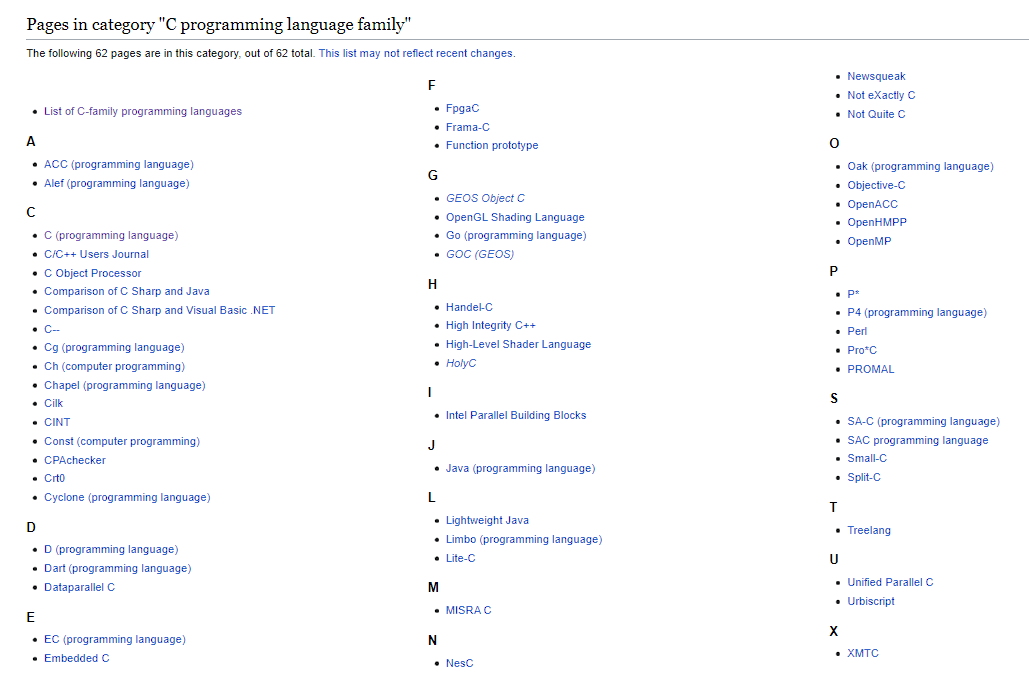The height and width of the screenshot is (676, 1029).
Task: Open High-Level Shader Language link
Action: [518, 345]
